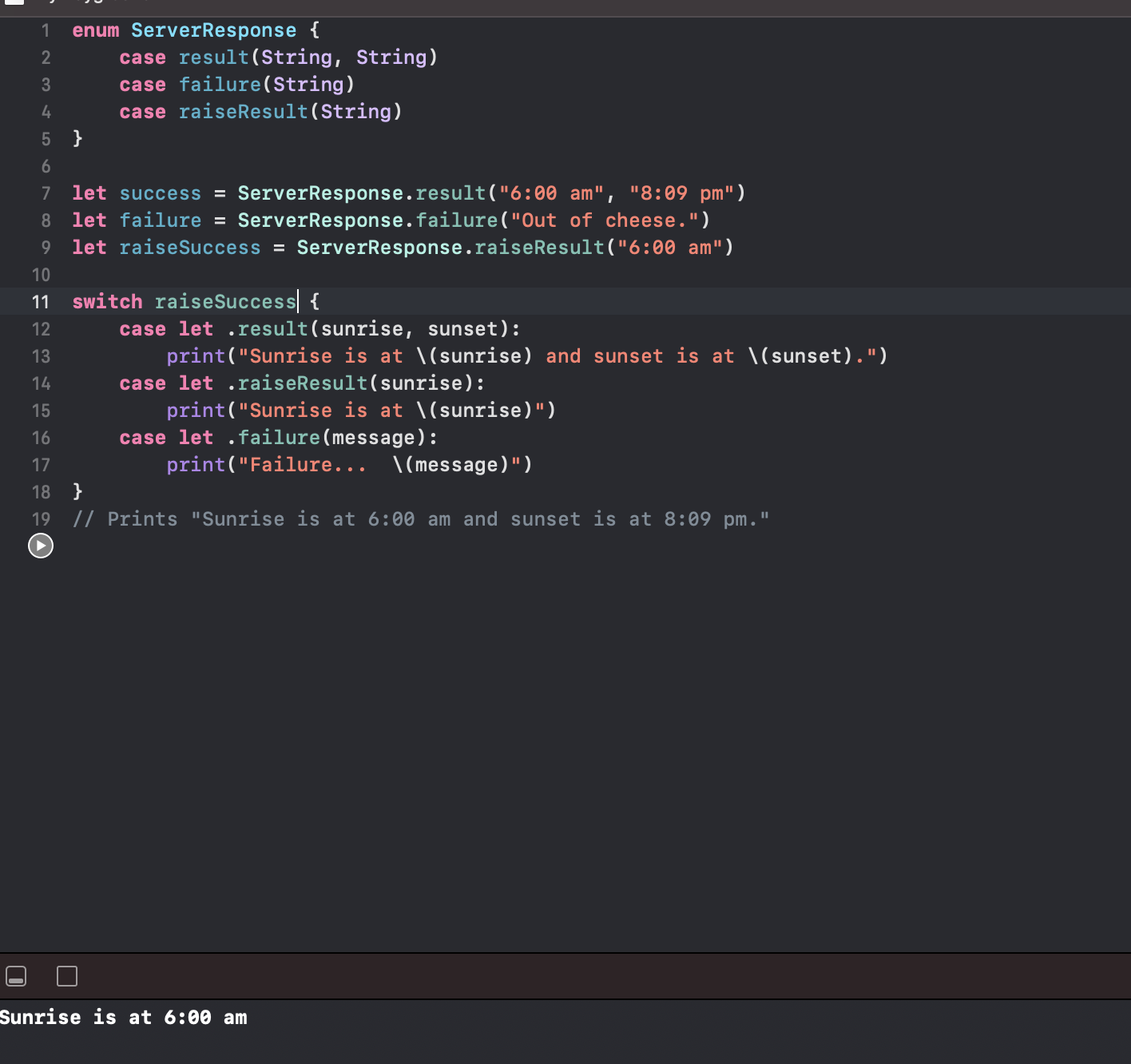
Task: Click the "8:09 pm" string literal
Action: [x=682, y=193]
